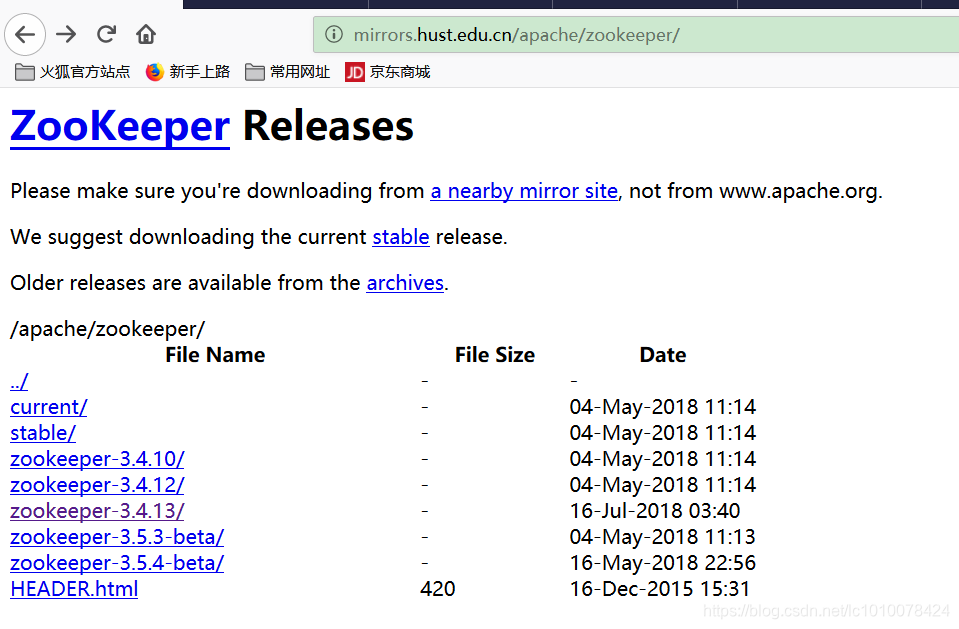Image resolution: width=959 pixels, height=629 pixels.
Task: Reload the page with the refresh icon
Action: (106, 34)
